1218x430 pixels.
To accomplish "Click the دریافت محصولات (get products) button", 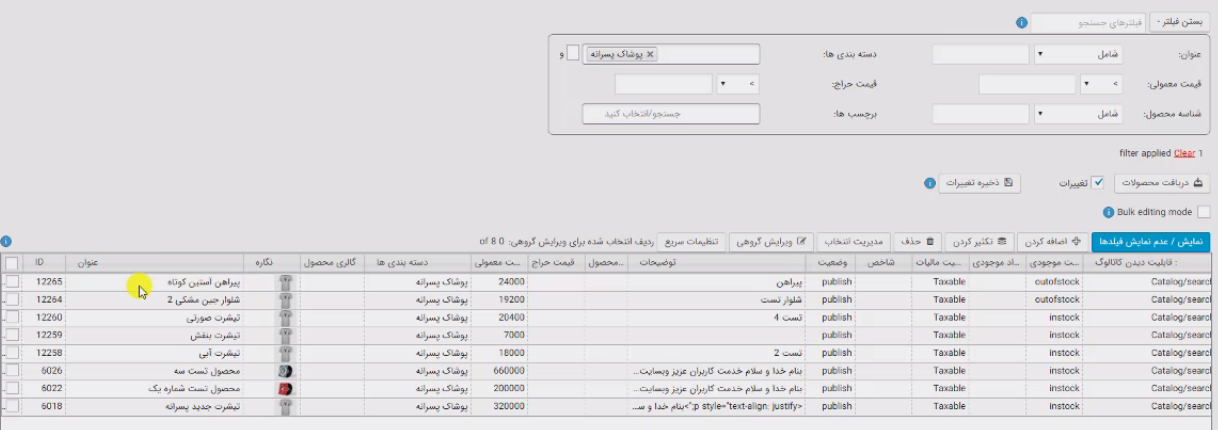I will 1163,183.
